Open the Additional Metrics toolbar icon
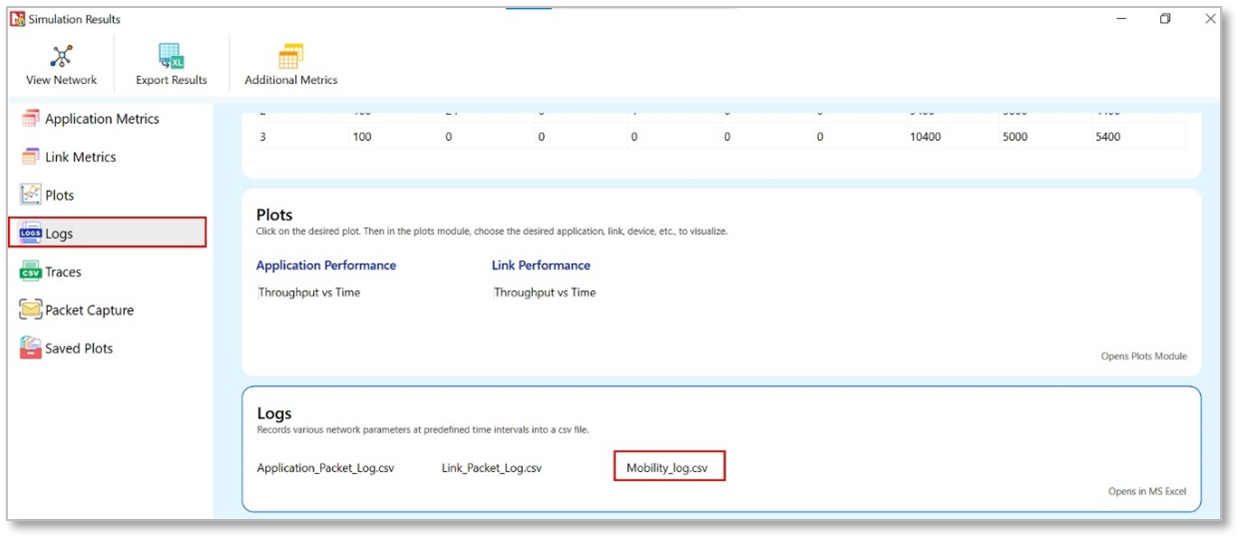This screenshot has width=1241, height=540. pos(291,56)
